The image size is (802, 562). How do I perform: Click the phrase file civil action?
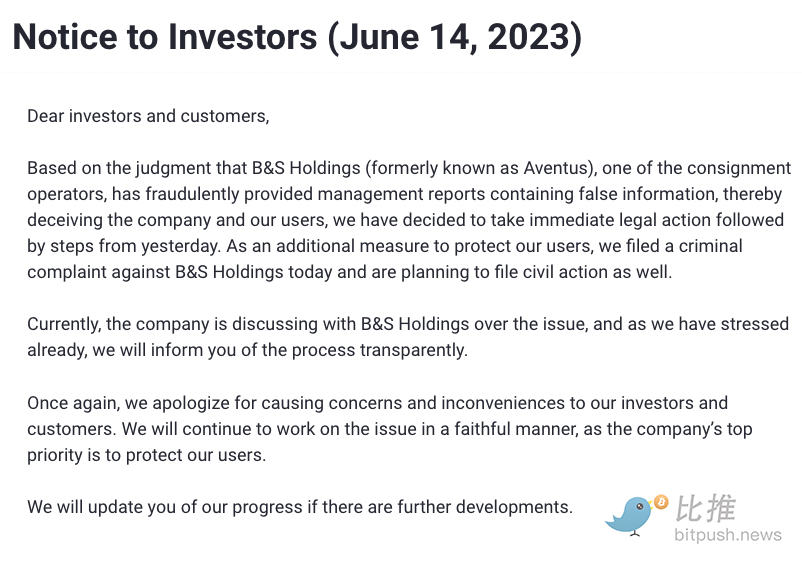coord(551,272)
